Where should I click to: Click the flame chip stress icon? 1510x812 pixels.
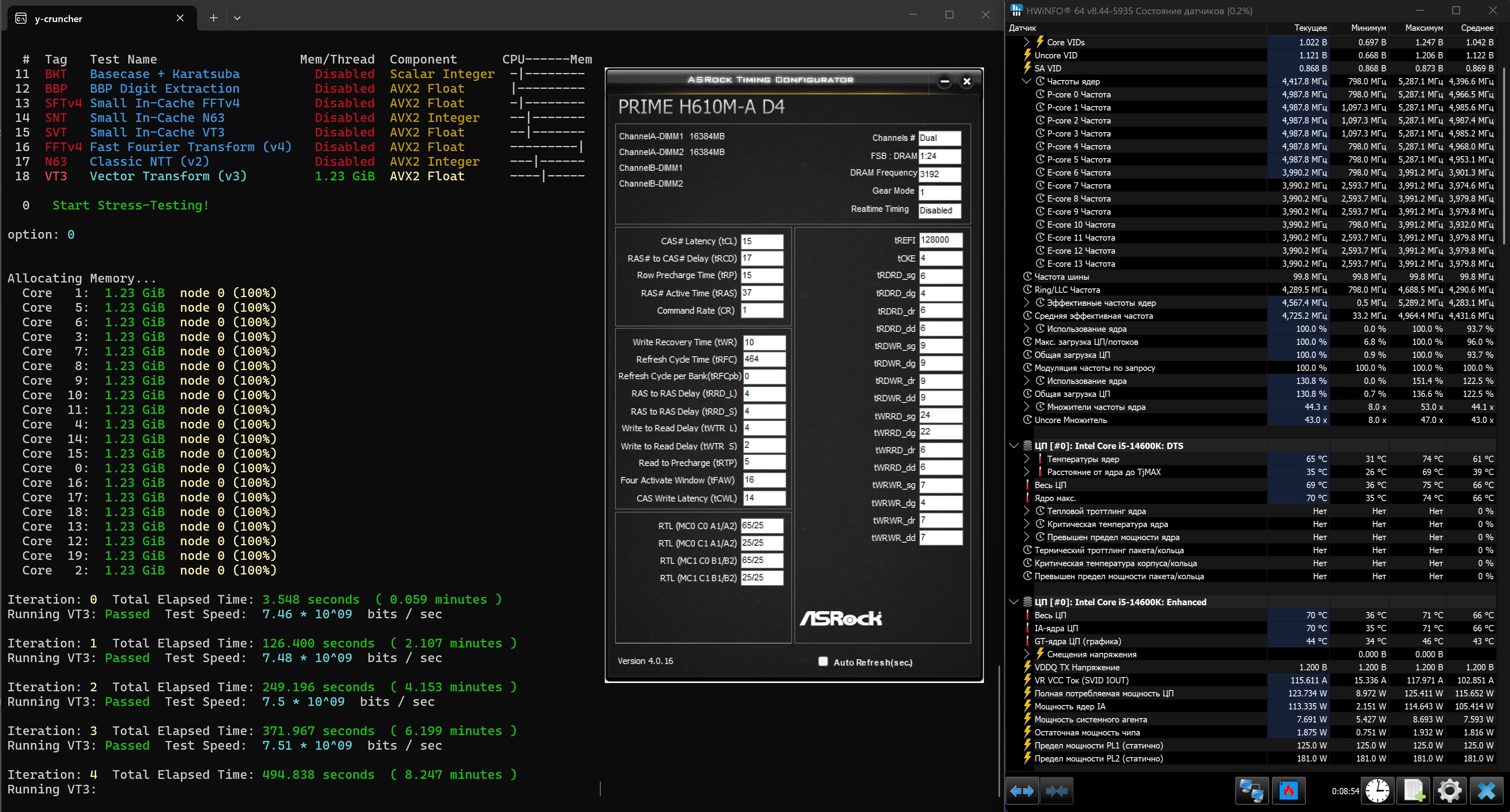click(1288, 791)
